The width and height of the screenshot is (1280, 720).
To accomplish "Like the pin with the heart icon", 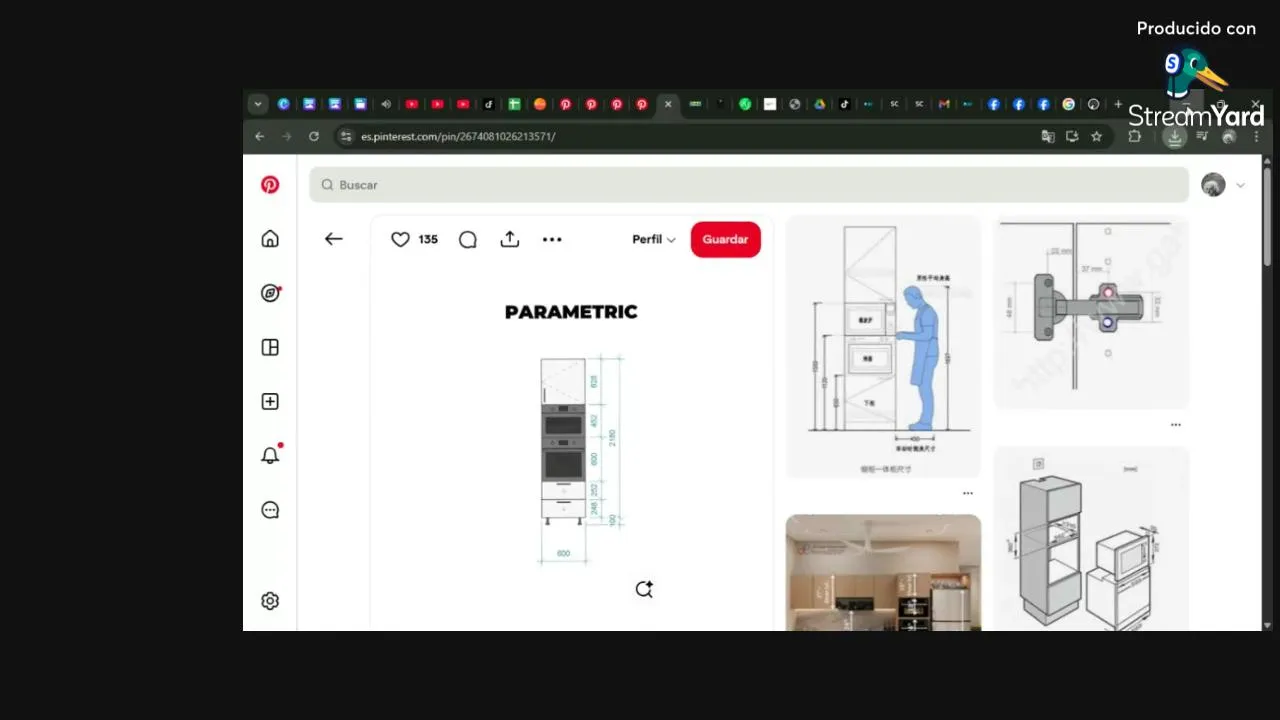I will (400, 239).
